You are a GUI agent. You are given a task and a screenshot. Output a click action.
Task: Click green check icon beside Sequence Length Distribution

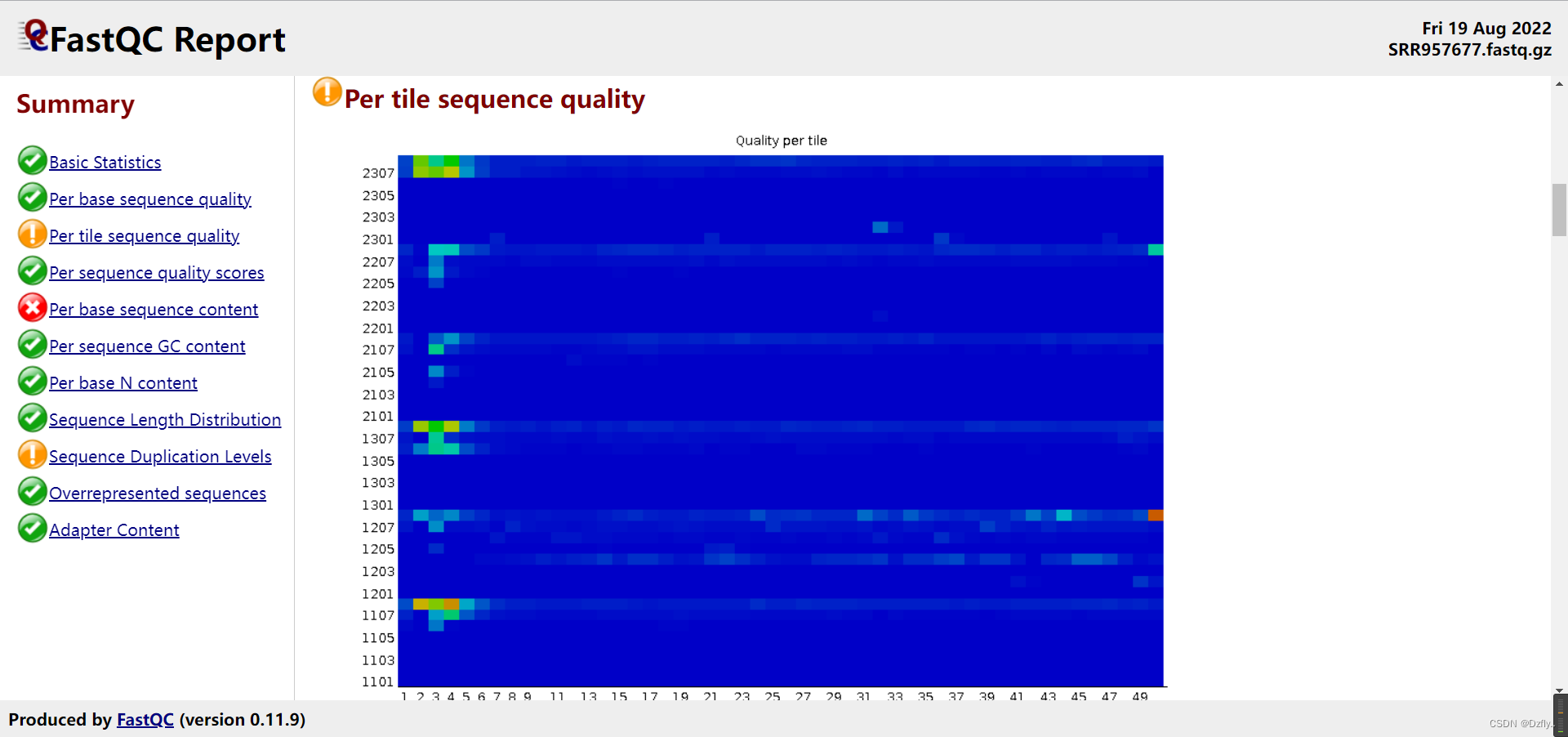(32, 418)
